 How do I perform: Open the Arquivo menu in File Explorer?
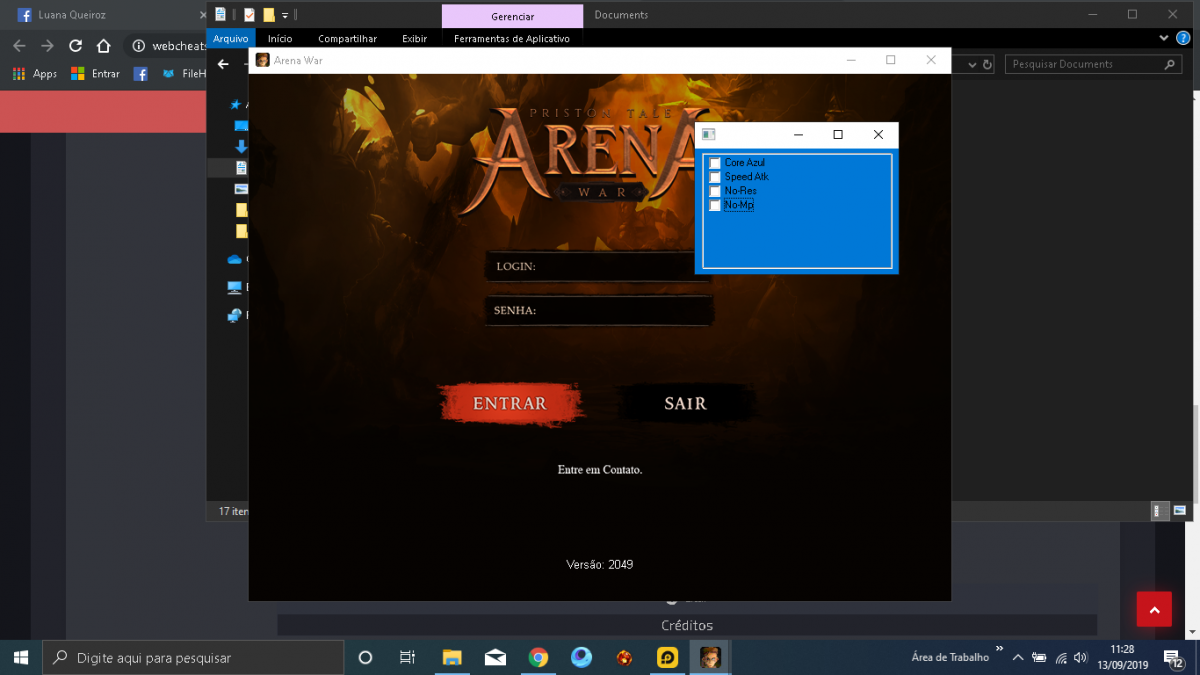pos(231,39)
